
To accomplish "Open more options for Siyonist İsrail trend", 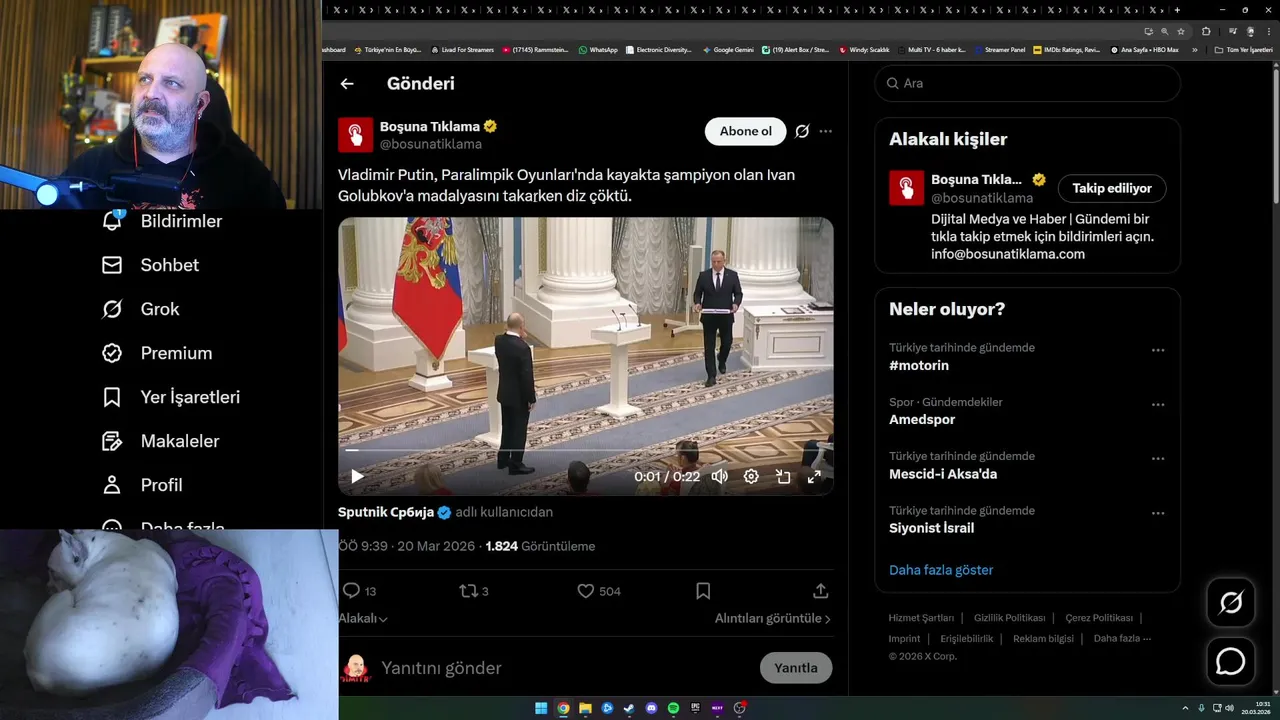I will tap(1158, 513).
